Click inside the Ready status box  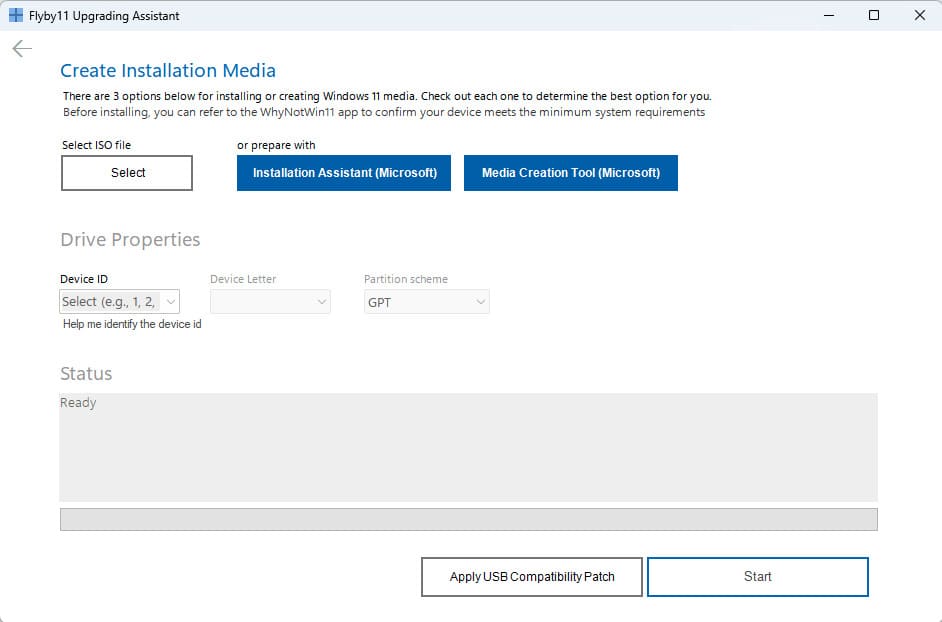tap(468, 447)
